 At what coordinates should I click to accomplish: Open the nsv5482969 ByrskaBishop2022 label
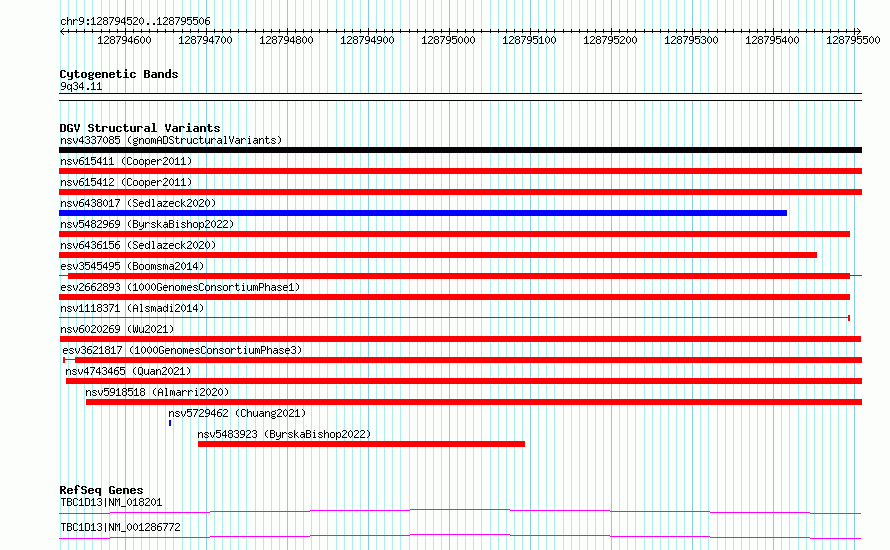(x=147, y=224)
